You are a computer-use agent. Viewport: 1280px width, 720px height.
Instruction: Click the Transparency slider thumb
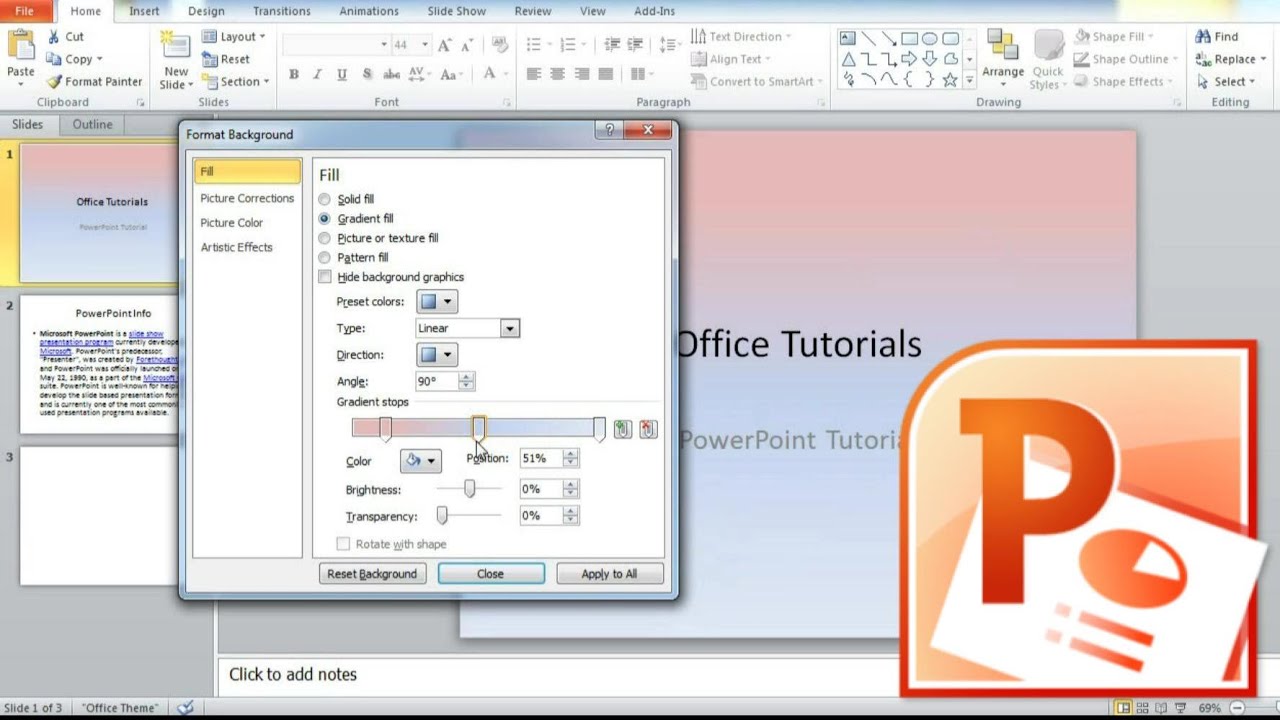coord(442,515)
